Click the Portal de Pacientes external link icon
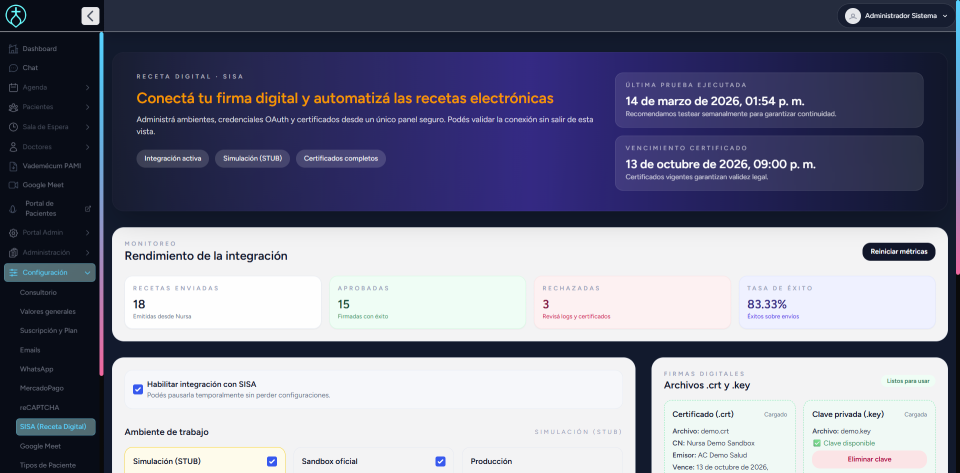Image resolution: width=960 pixels, height=473 pixels. click(88, 209)
